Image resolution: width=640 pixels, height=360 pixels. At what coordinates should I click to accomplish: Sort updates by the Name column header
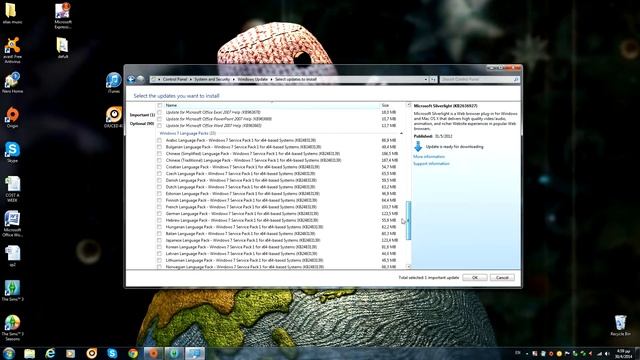click(272, 105)
